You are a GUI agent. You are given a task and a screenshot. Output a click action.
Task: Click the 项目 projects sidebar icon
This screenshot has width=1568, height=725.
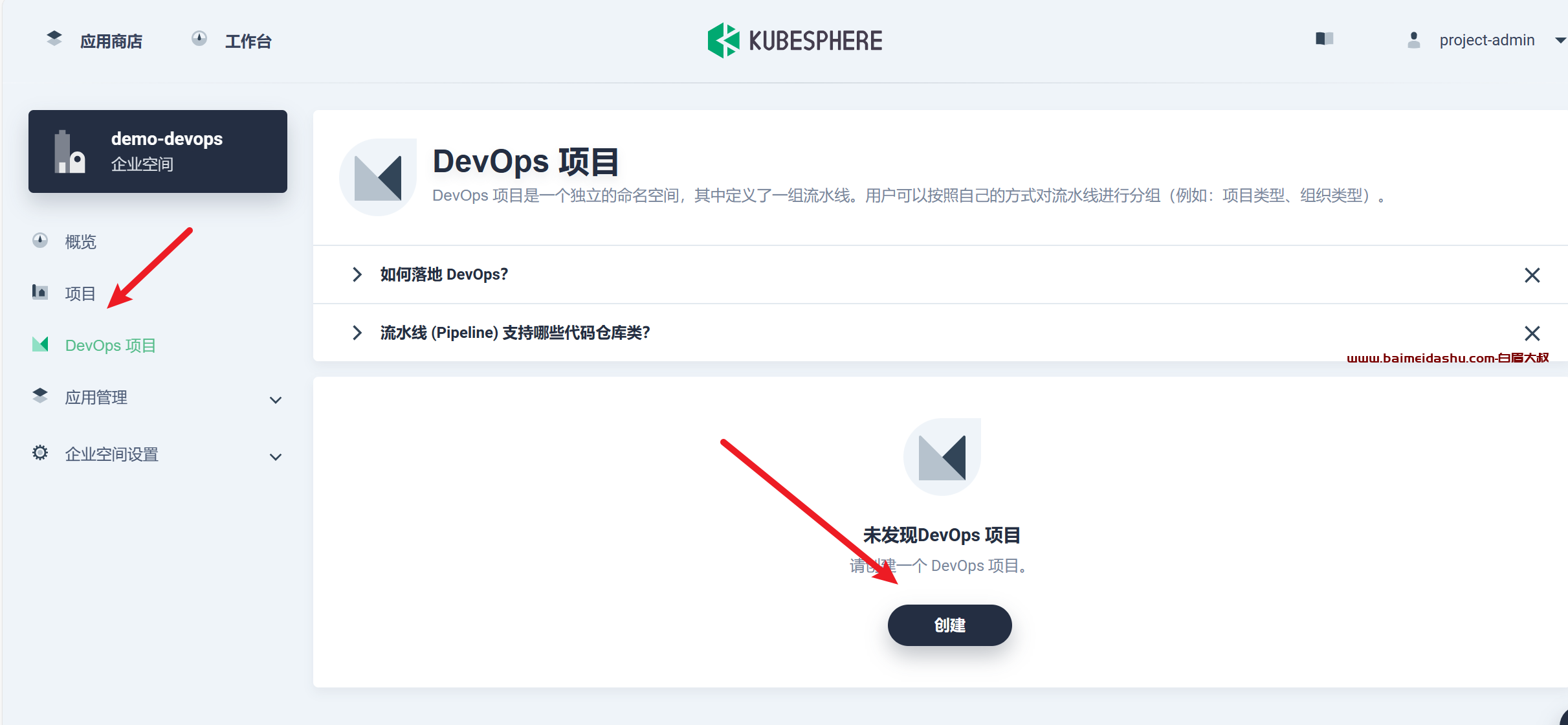40,292
